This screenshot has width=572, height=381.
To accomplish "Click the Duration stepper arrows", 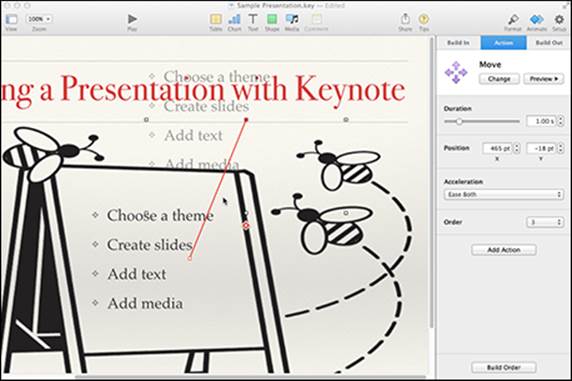I will [x=561, y=121].
